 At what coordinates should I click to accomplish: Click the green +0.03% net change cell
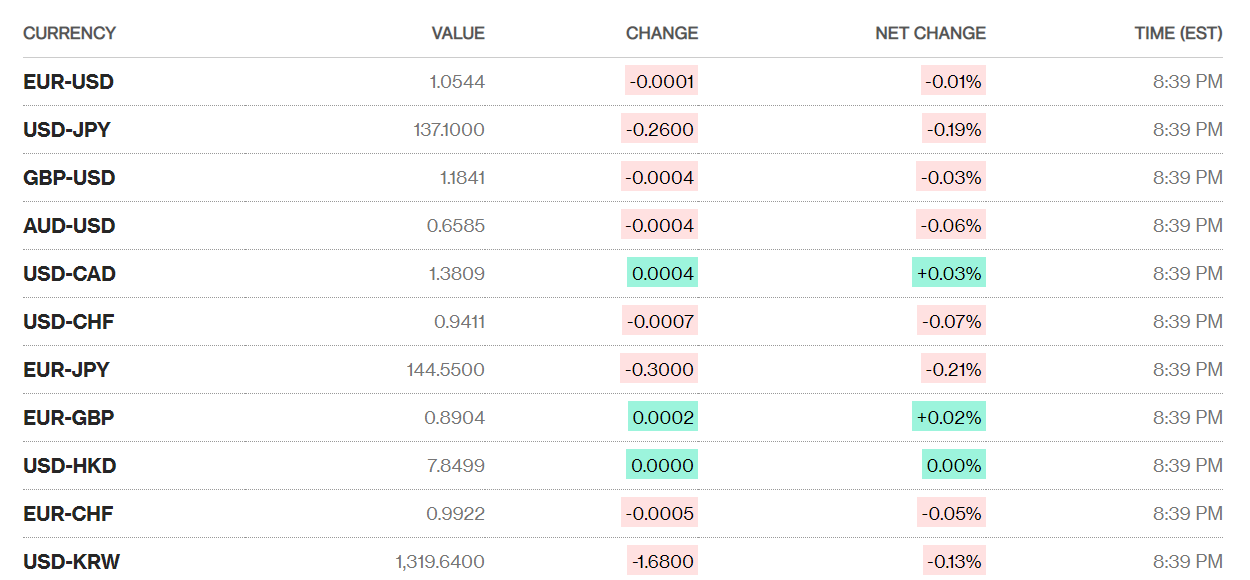[x=949, y=274]
